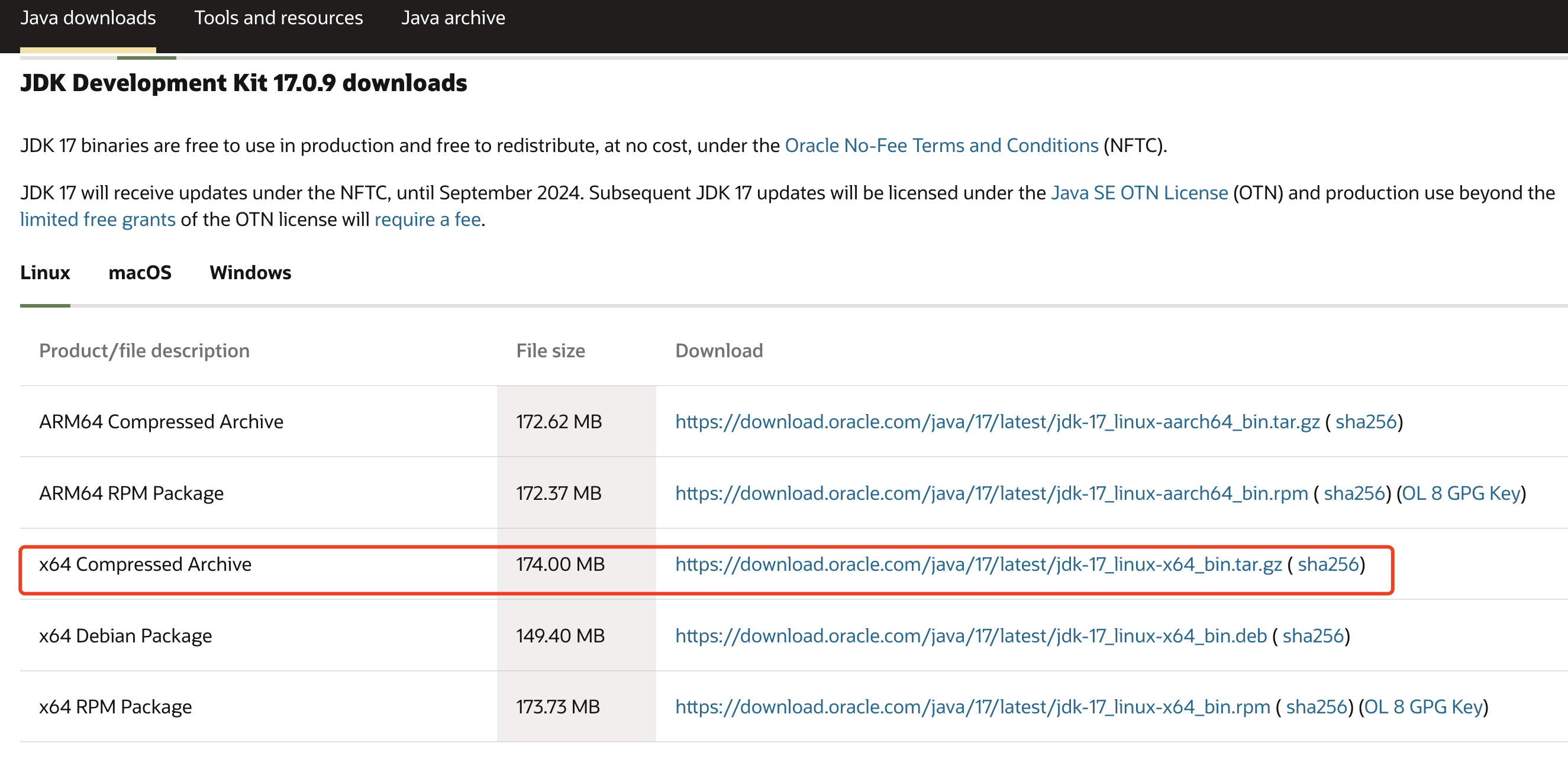Open Tools and resources tab
The image size is (1568, 782).
pos(278,18)
